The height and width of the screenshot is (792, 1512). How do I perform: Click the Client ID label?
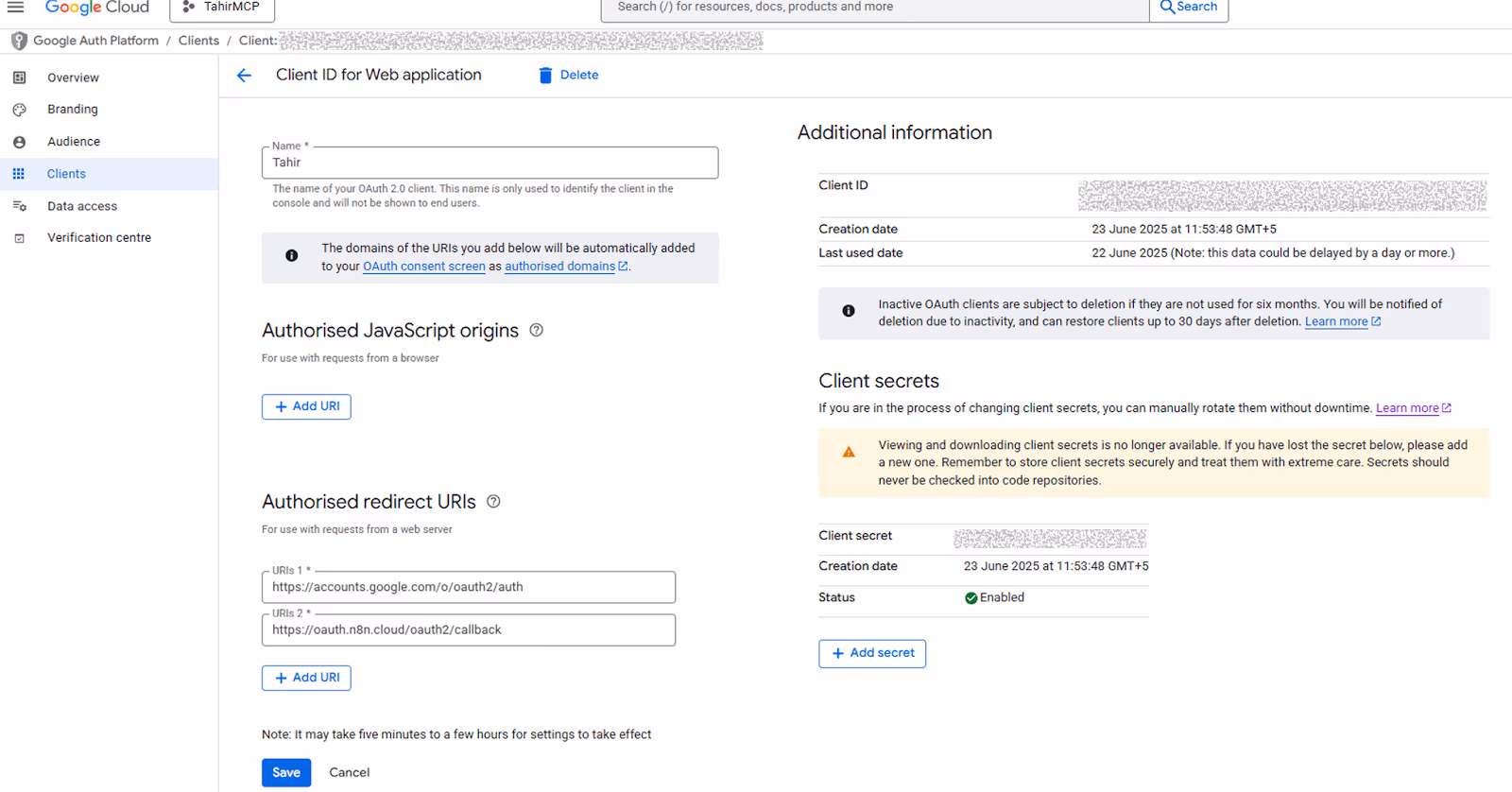[843, 185]
